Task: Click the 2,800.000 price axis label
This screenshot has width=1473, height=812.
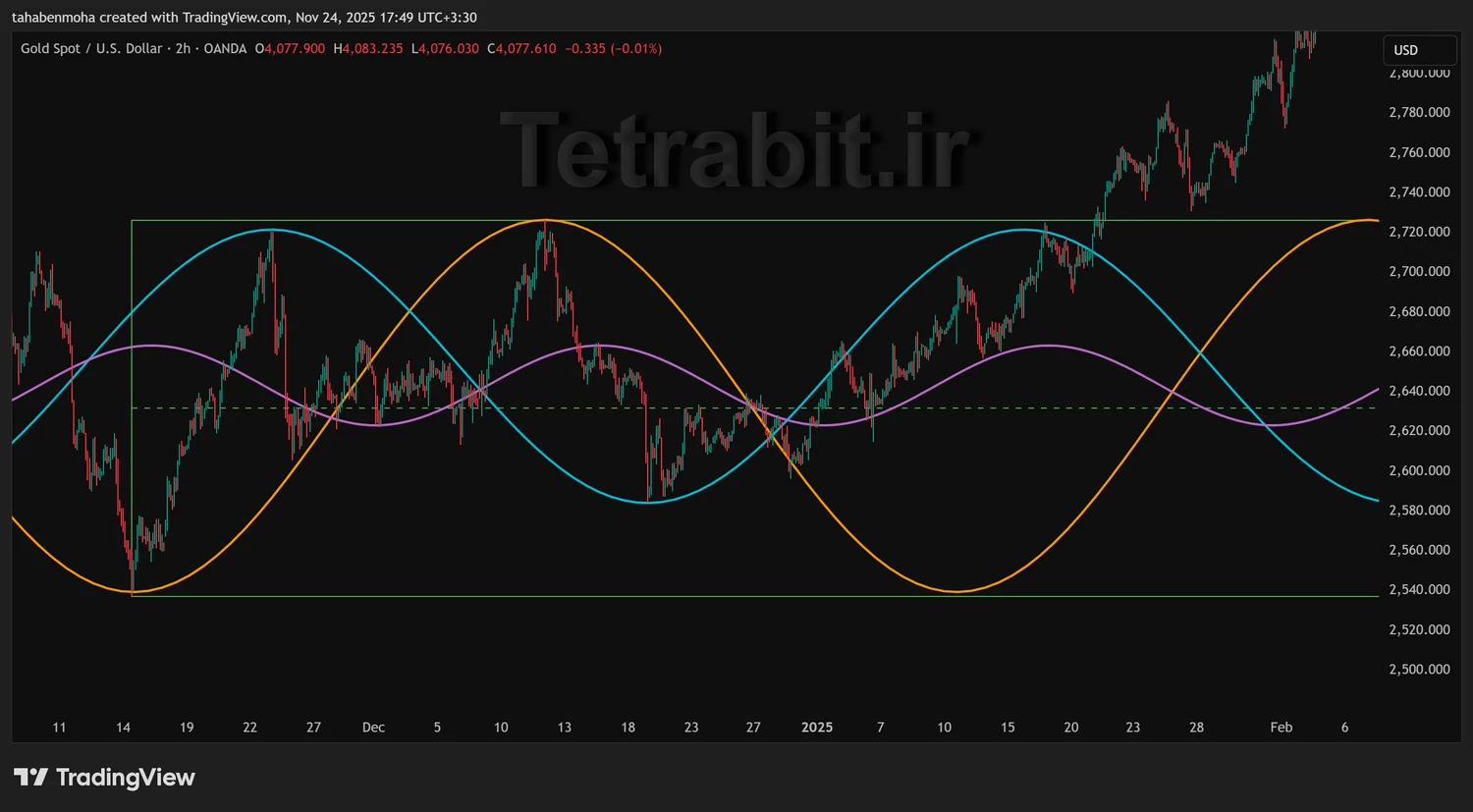Action: pyautogui.click(x=1419, y=73)
